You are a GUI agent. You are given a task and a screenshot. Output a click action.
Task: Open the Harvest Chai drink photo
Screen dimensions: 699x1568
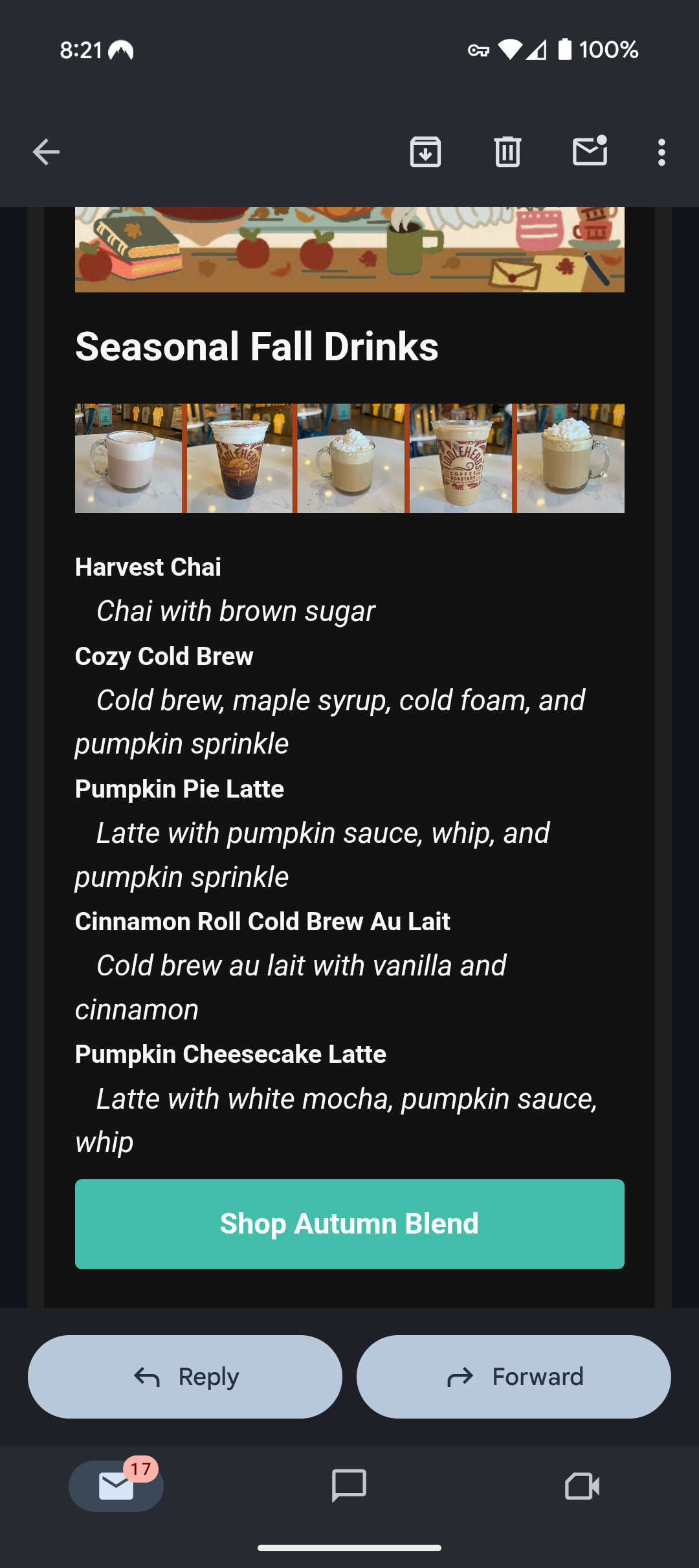[128, 459]
